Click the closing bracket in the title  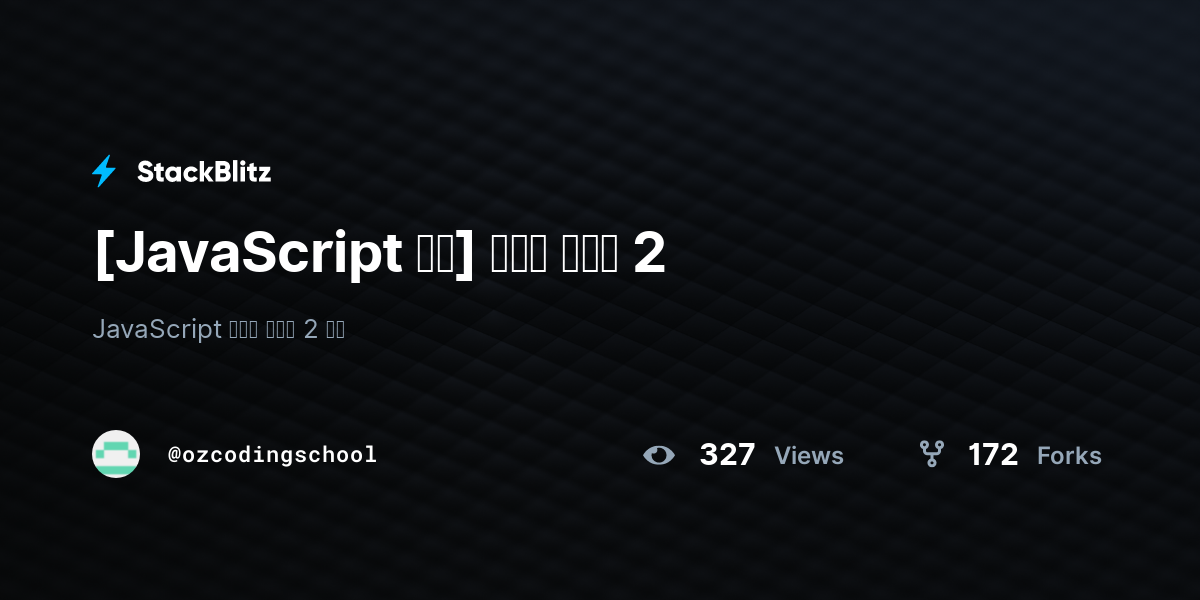[465, 255]
